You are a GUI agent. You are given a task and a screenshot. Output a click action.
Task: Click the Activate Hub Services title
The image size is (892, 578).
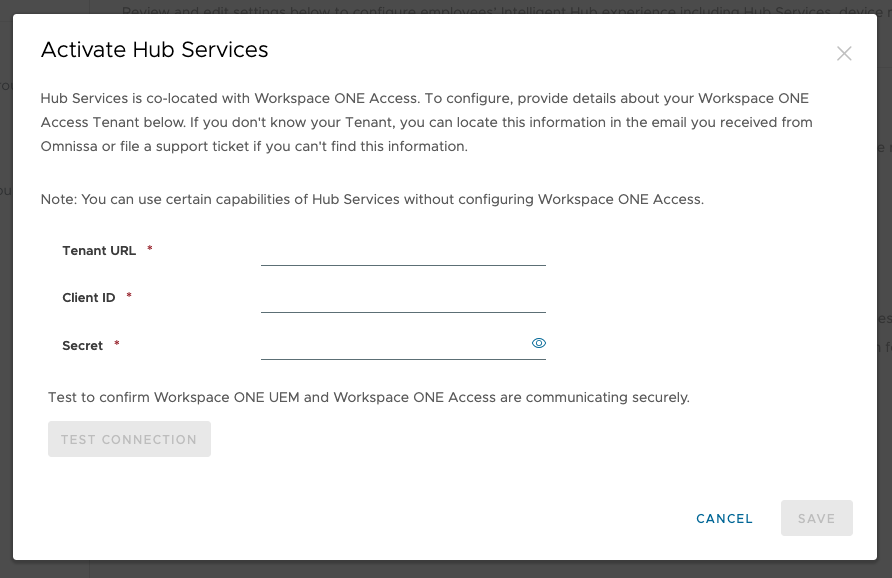click(154, 50)
